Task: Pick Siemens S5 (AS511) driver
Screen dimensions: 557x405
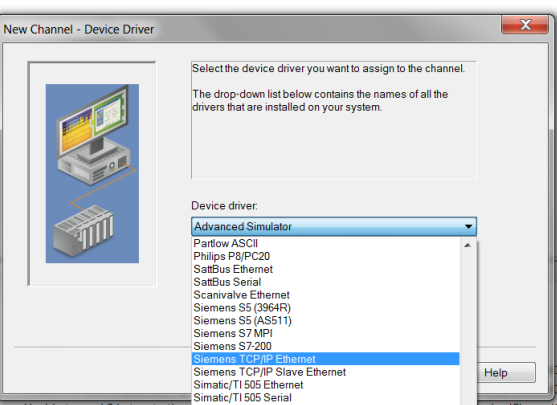Action: tap(326, 320)
